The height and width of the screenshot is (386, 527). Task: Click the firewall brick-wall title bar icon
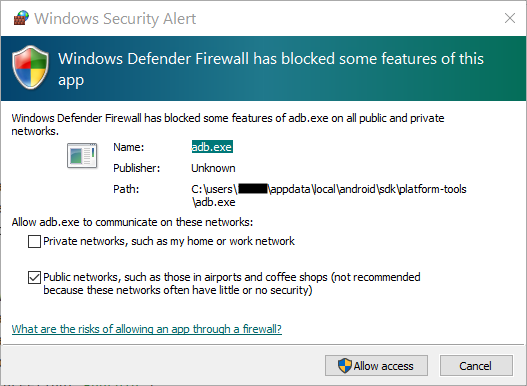(x=21, y=18)
